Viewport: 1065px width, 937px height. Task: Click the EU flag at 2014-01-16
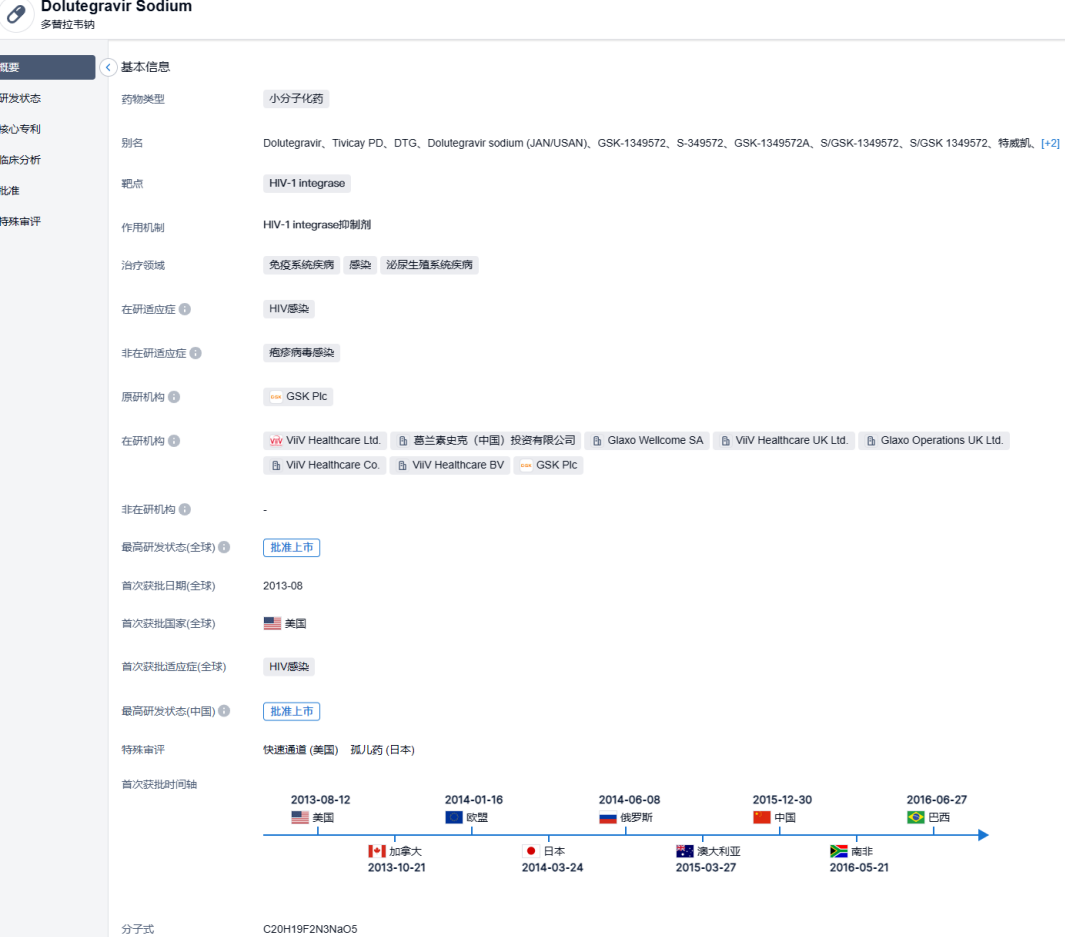point(454,816)
